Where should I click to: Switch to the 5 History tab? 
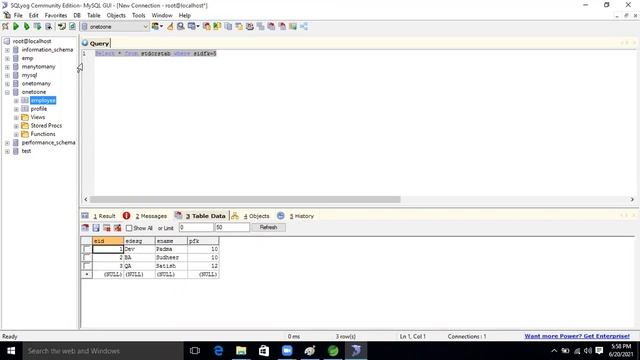(302, 216)
